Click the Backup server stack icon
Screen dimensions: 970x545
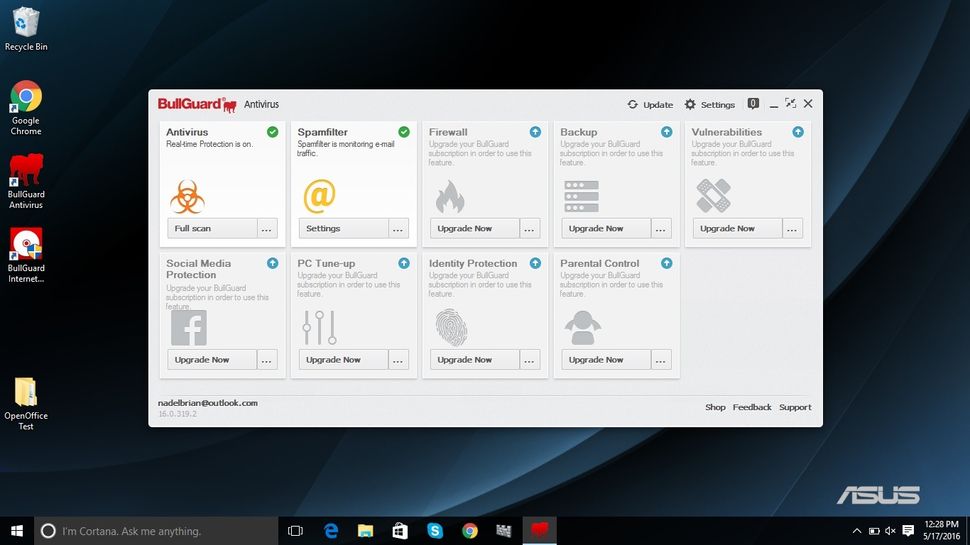[582, 196]
